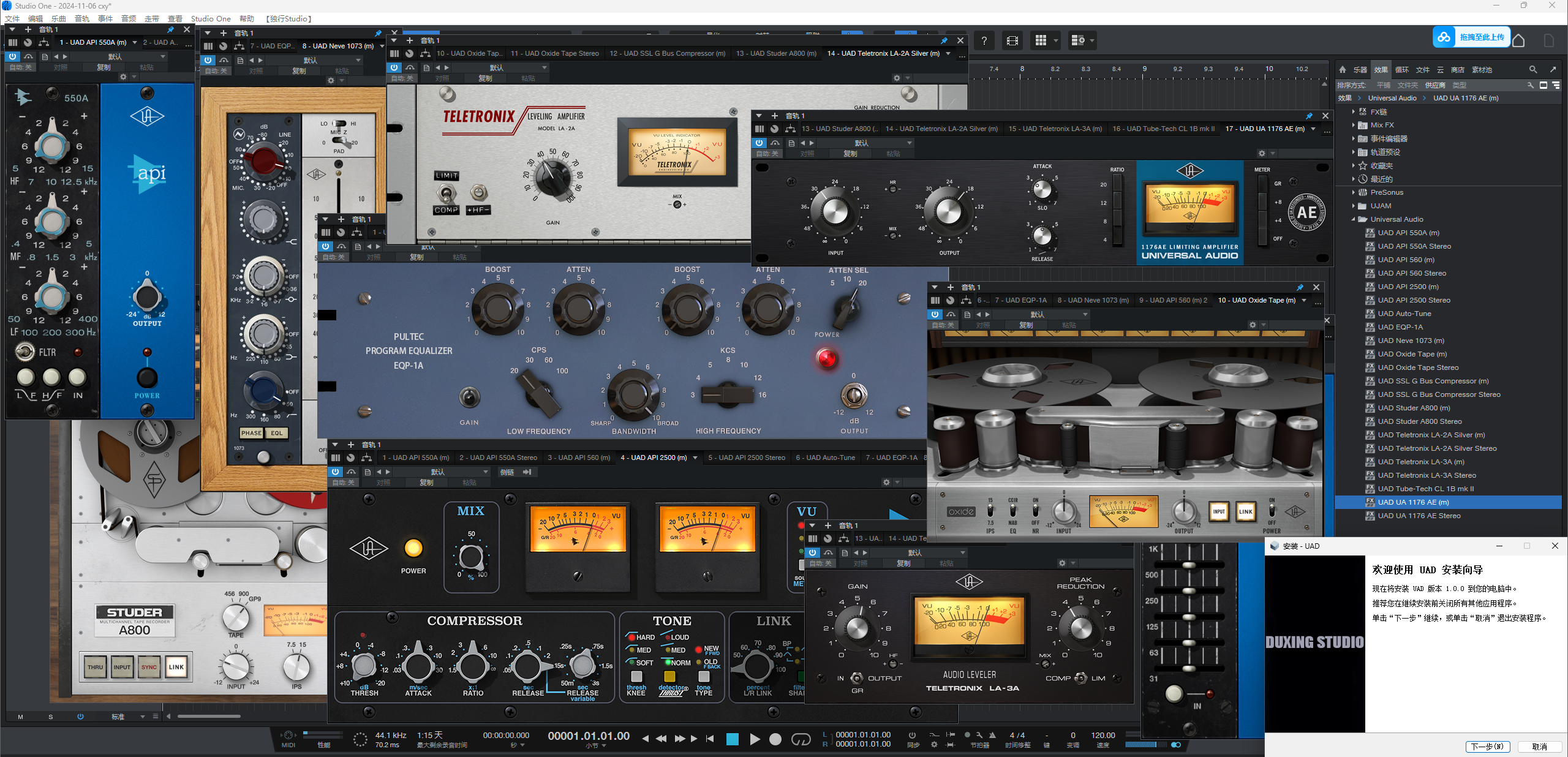The height and width of the screenshot is (757, 1568).
Task: Click the Stop button in transport
Action: (x=732, y=739)
